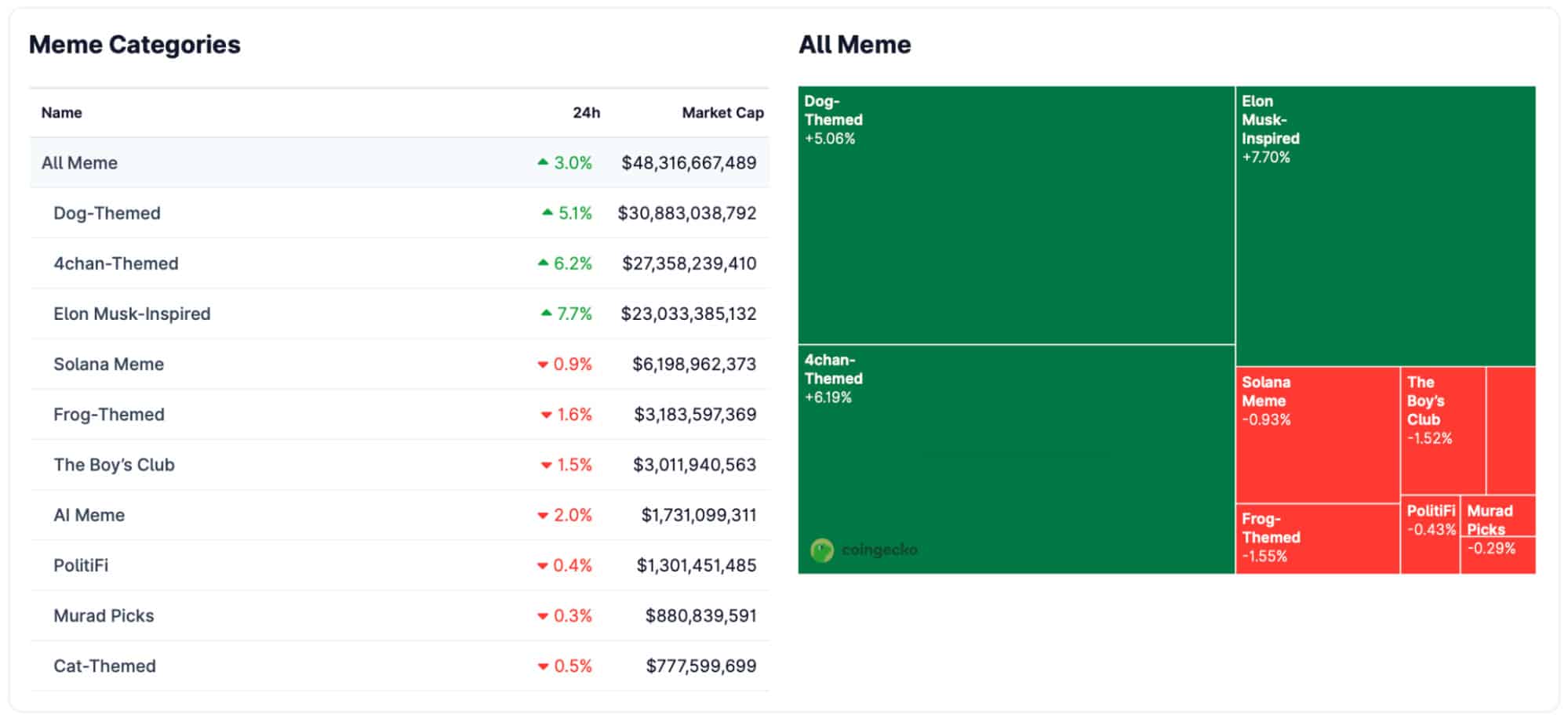Select the green Dog-Themed treemap tile
Image resolution: width=1568 pixels, height=722 pixels.
pos(1016,216)
